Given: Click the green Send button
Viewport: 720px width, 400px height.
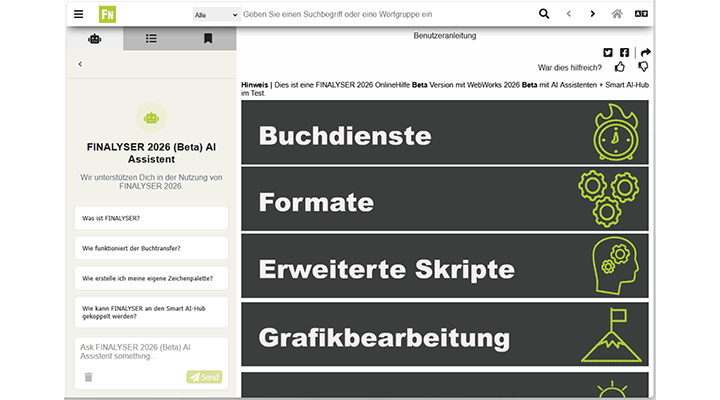Looking at the screenshot, I should click(x=204, y=377).
